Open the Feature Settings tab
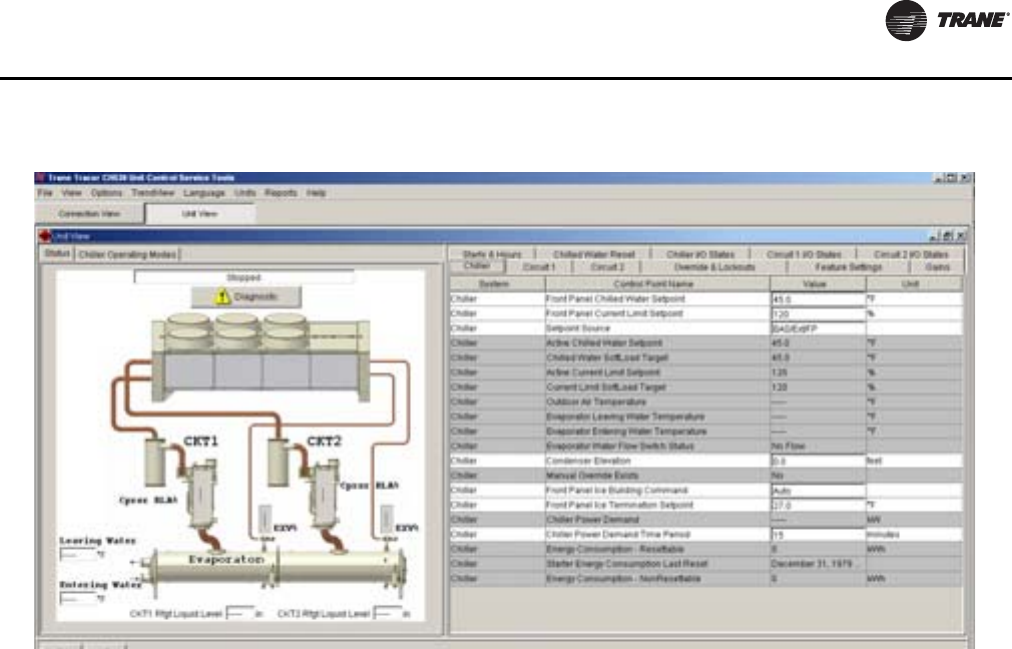The height and width of the screenshot is (649, 1012). (848, 267)
